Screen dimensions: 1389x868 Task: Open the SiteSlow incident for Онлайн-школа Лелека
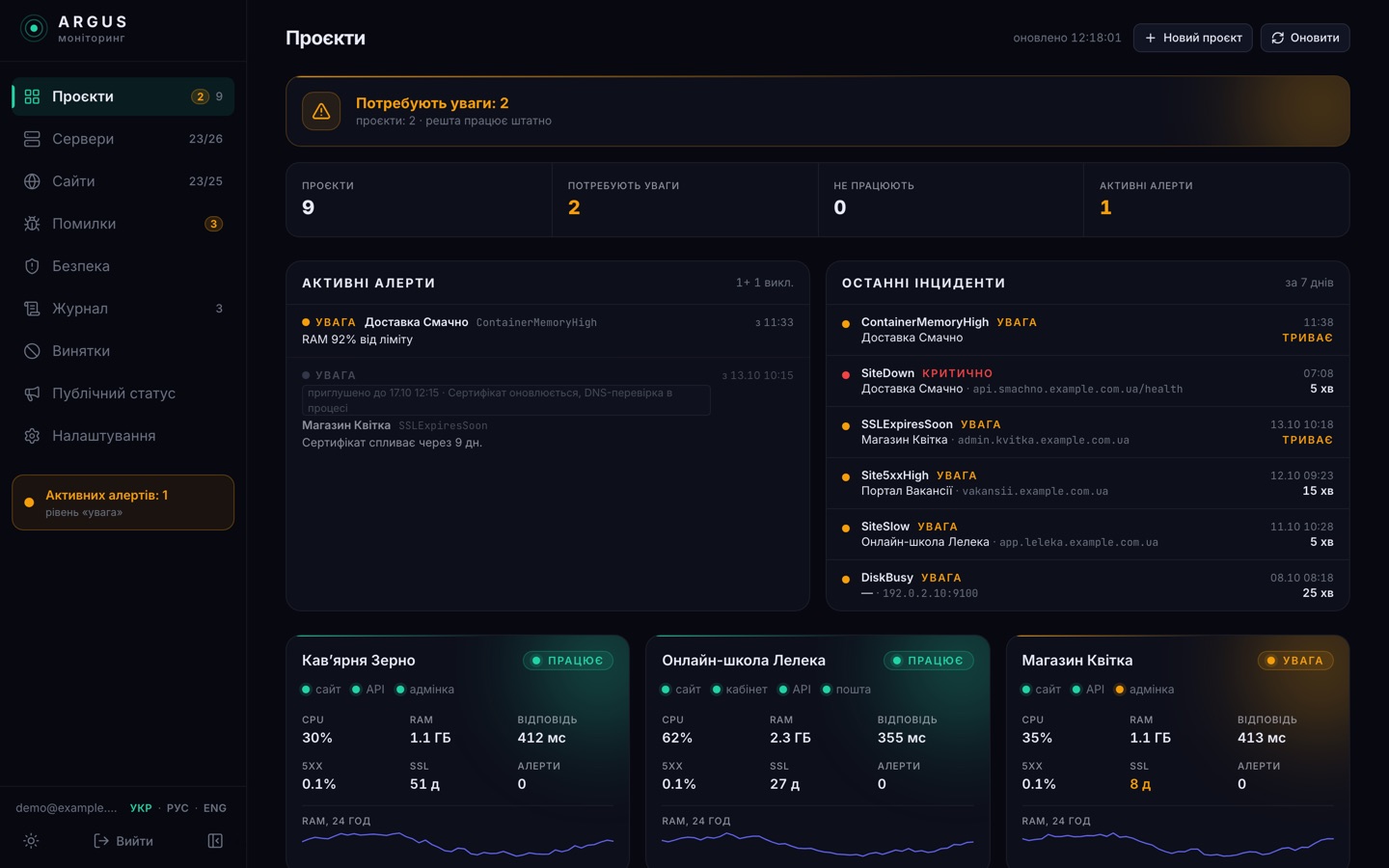point(1088,534)
